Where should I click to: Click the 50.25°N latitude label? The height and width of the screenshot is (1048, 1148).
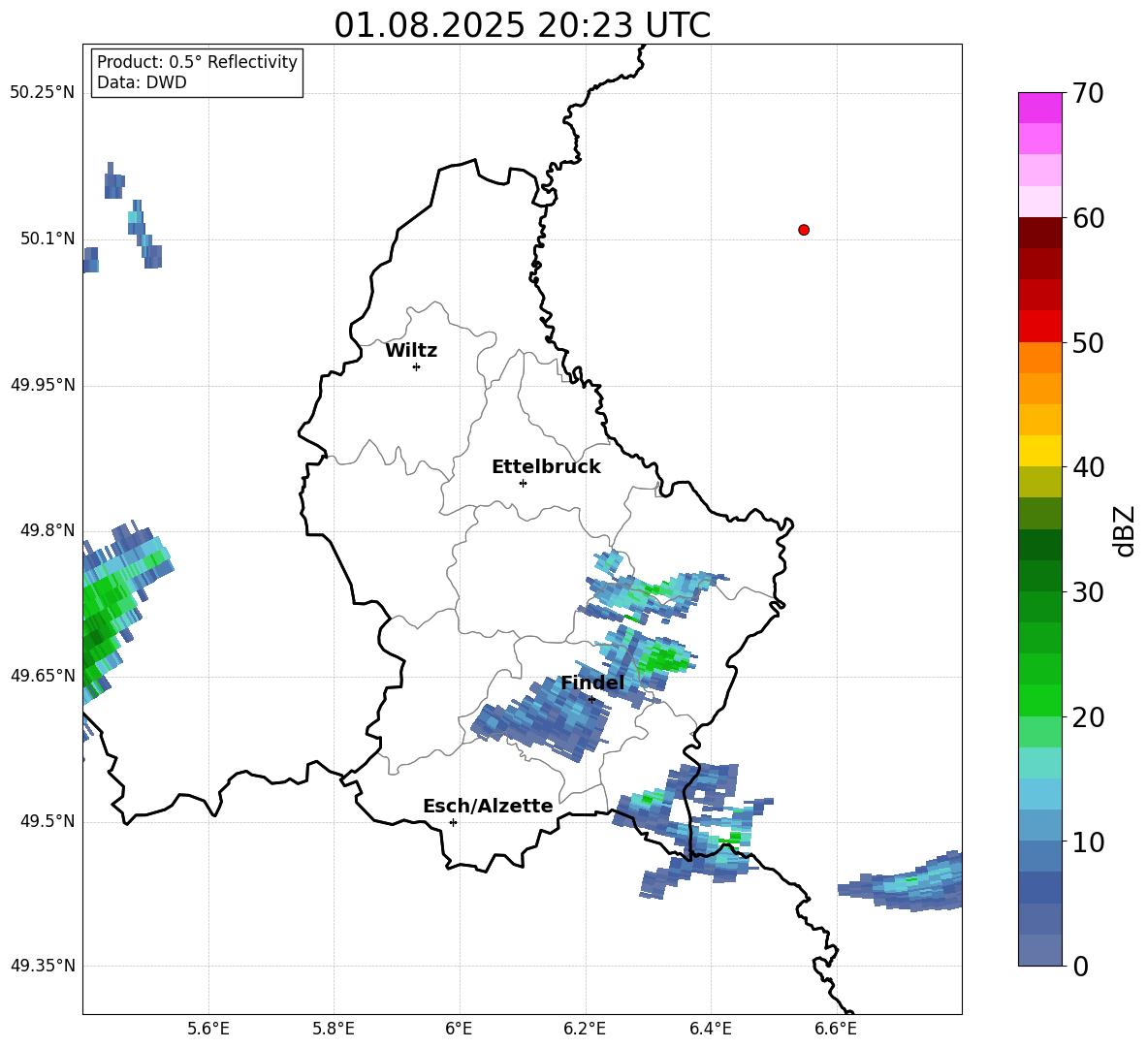pyautogui.click(x=43, y=93)
